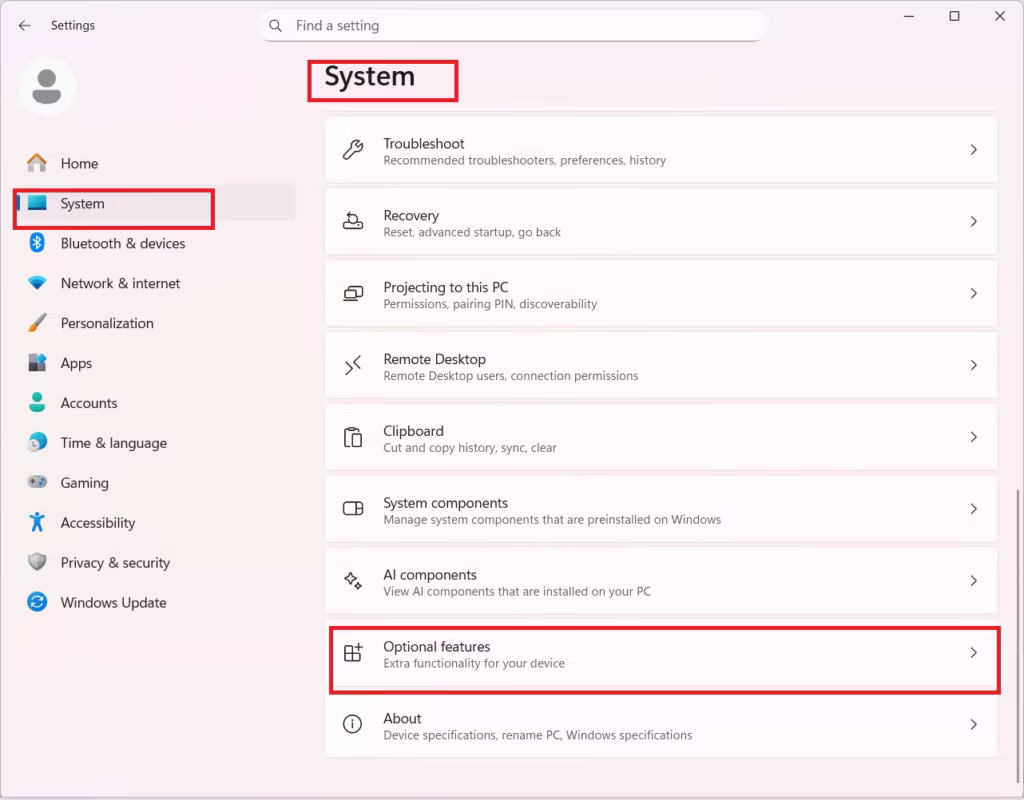This screenshot has width=1024, height=800.
Task: Click the search magnifier icon
Action: (x=276, y=25)
